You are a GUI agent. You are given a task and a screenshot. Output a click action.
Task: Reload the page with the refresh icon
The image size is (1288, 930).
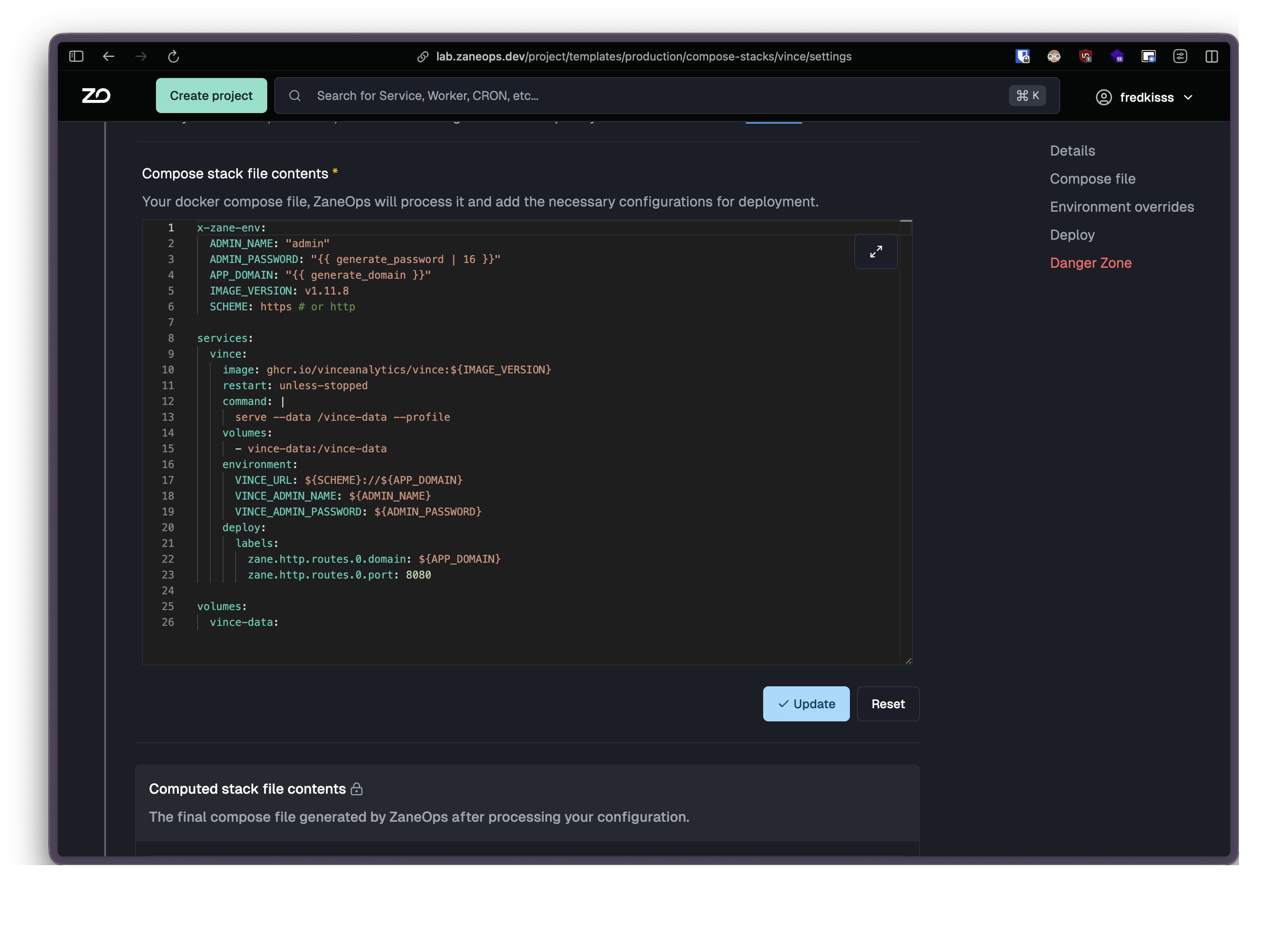[x=173, y=56]
